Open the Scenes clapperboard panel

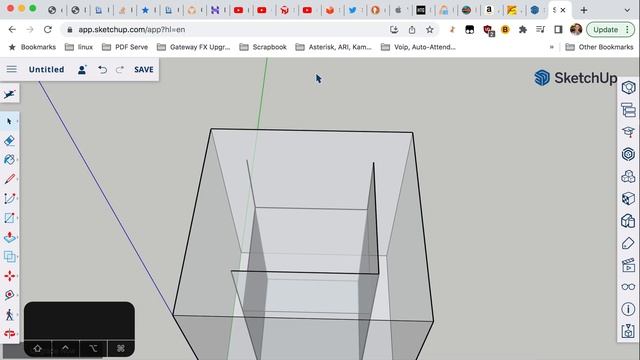point(629,265)
